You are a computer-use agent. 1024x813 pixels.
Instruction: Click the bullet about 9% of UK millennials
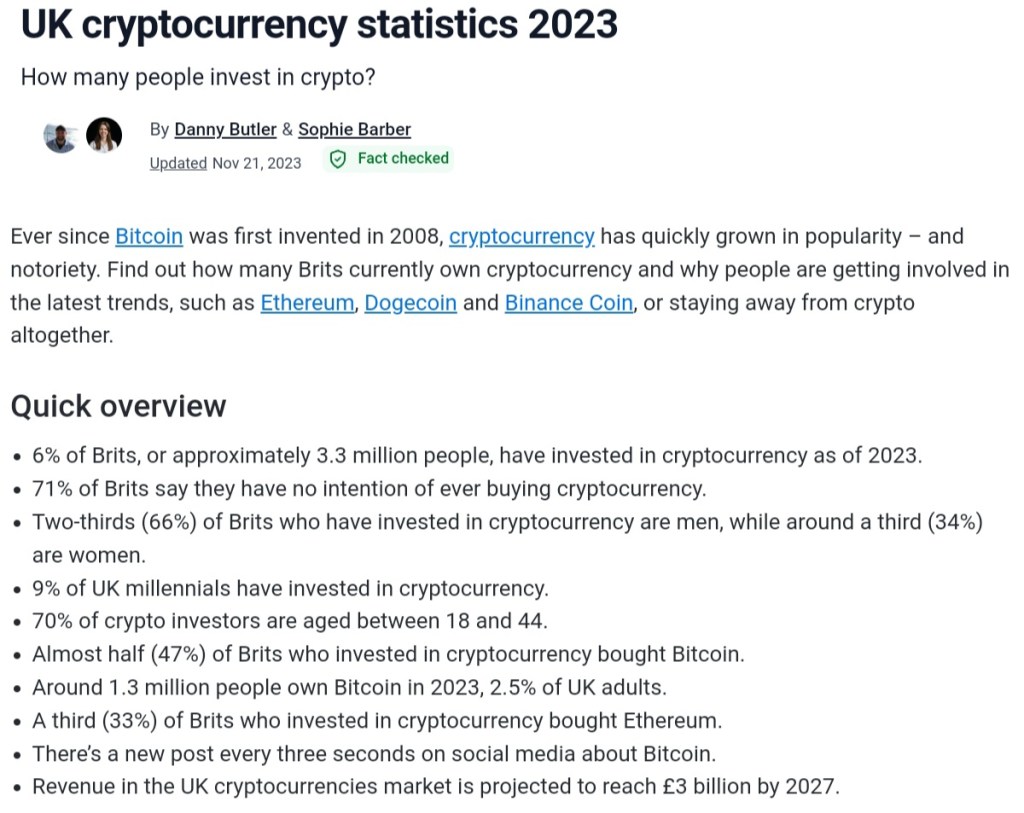[x=290, y=588]
